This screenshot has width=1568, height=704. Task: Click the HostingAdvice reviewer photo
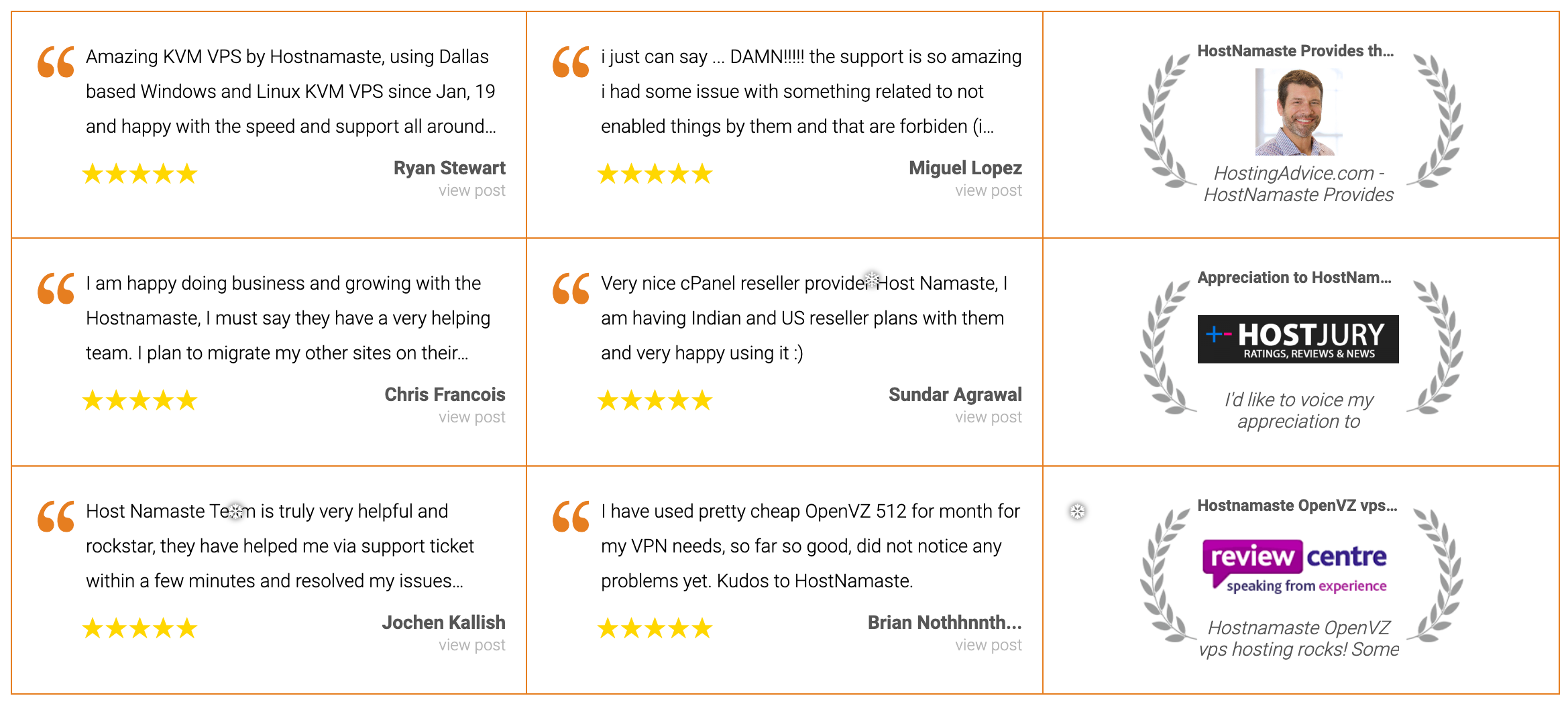(1298, 112)
